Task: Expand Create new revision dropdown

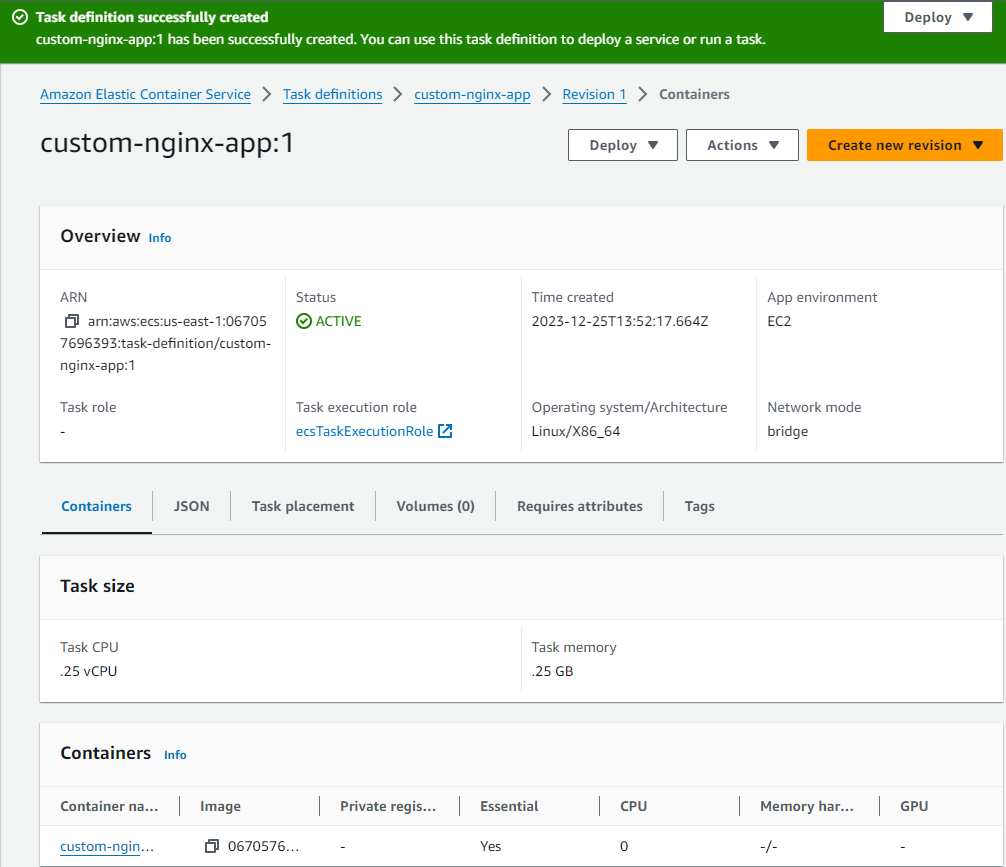Action: 905,145
